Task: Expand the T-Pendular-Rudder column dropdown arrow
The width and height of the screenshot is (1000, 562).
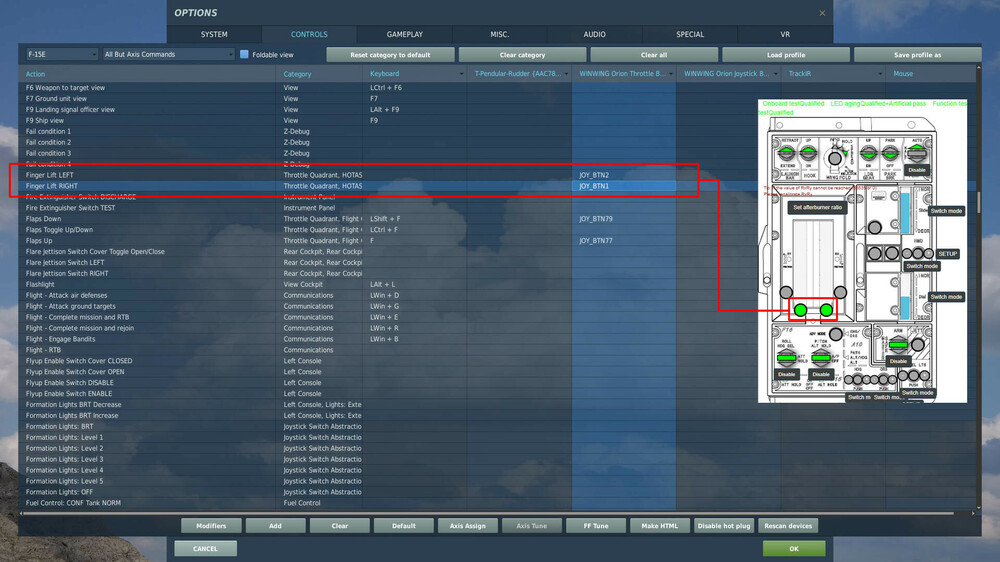Action: click(566, 74)
